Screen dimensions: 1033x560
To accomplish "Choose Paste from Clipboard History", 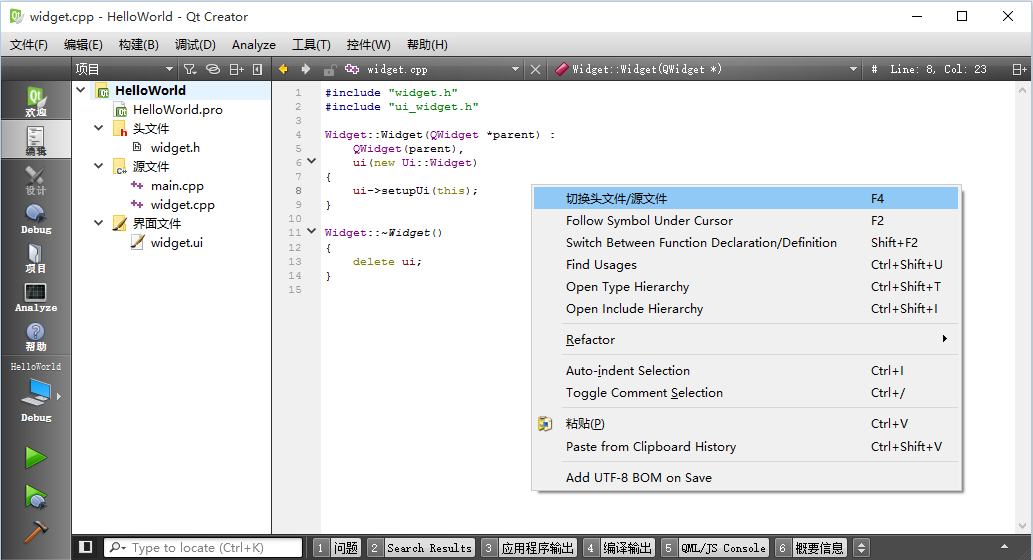I will tap(746, 447).
